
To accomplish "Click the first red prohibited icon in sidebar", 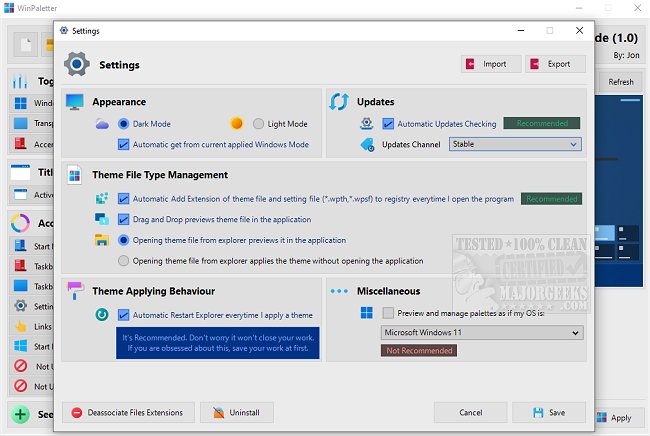I will point(20,366).
